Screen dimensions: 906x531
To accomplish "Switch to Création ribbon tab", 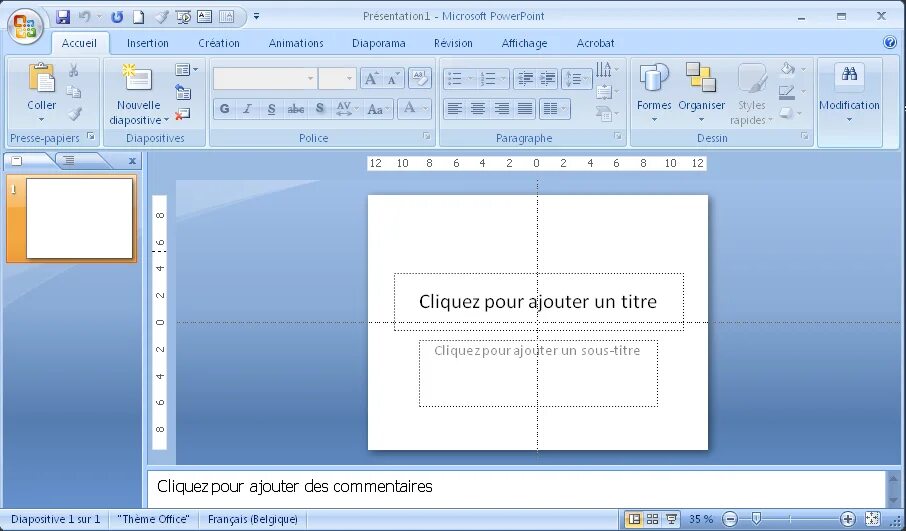I will (x=219, y=43).
